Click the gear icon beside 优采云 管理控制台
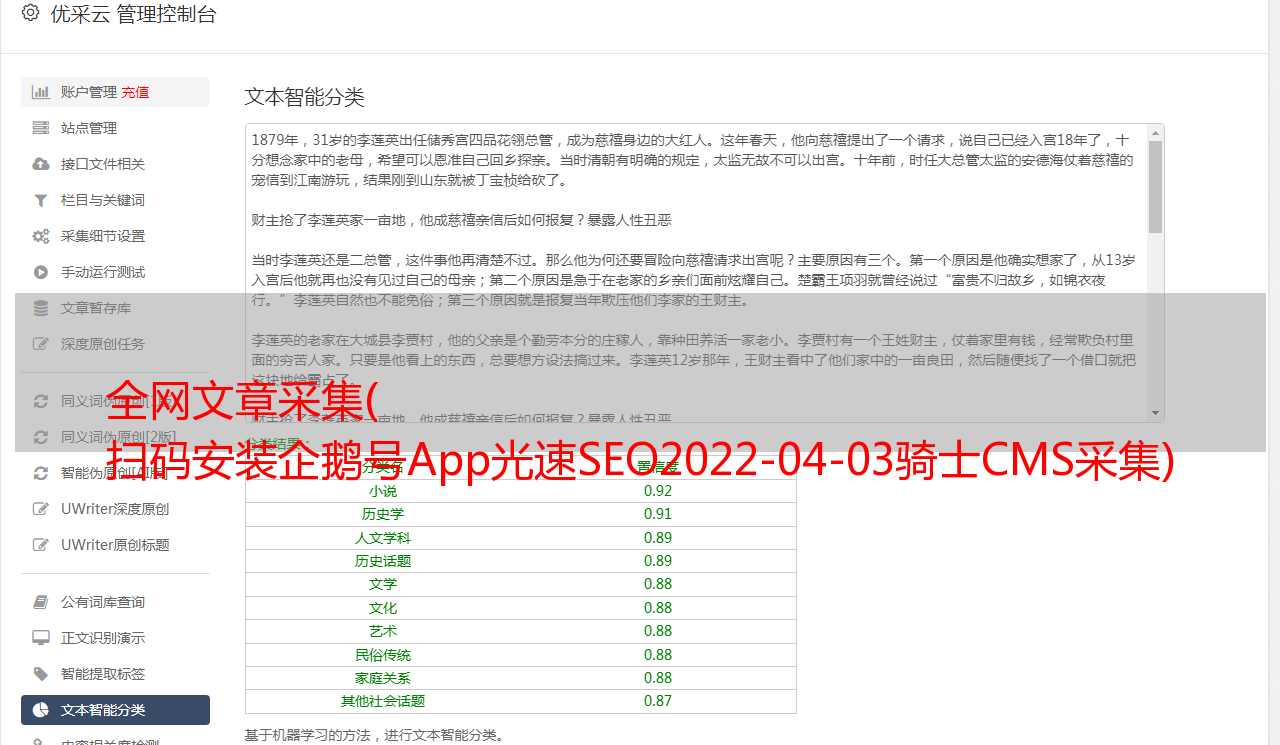This screenshot has width=1280, height=745. tap(30, 13)
